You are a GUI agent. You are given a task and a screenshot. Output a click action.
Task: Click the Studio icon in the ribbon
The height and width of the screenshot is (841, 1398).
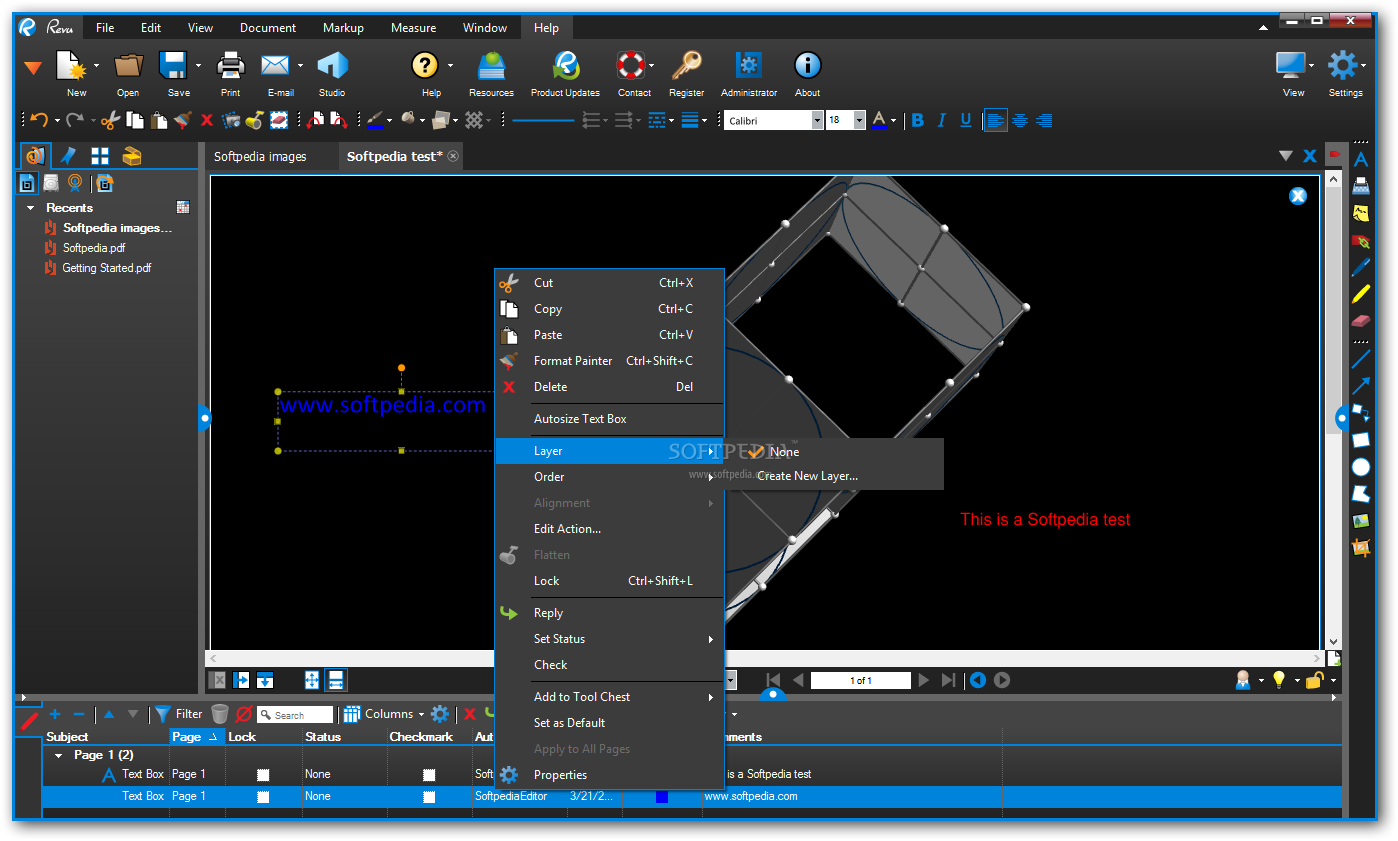[x=332, y=66]
